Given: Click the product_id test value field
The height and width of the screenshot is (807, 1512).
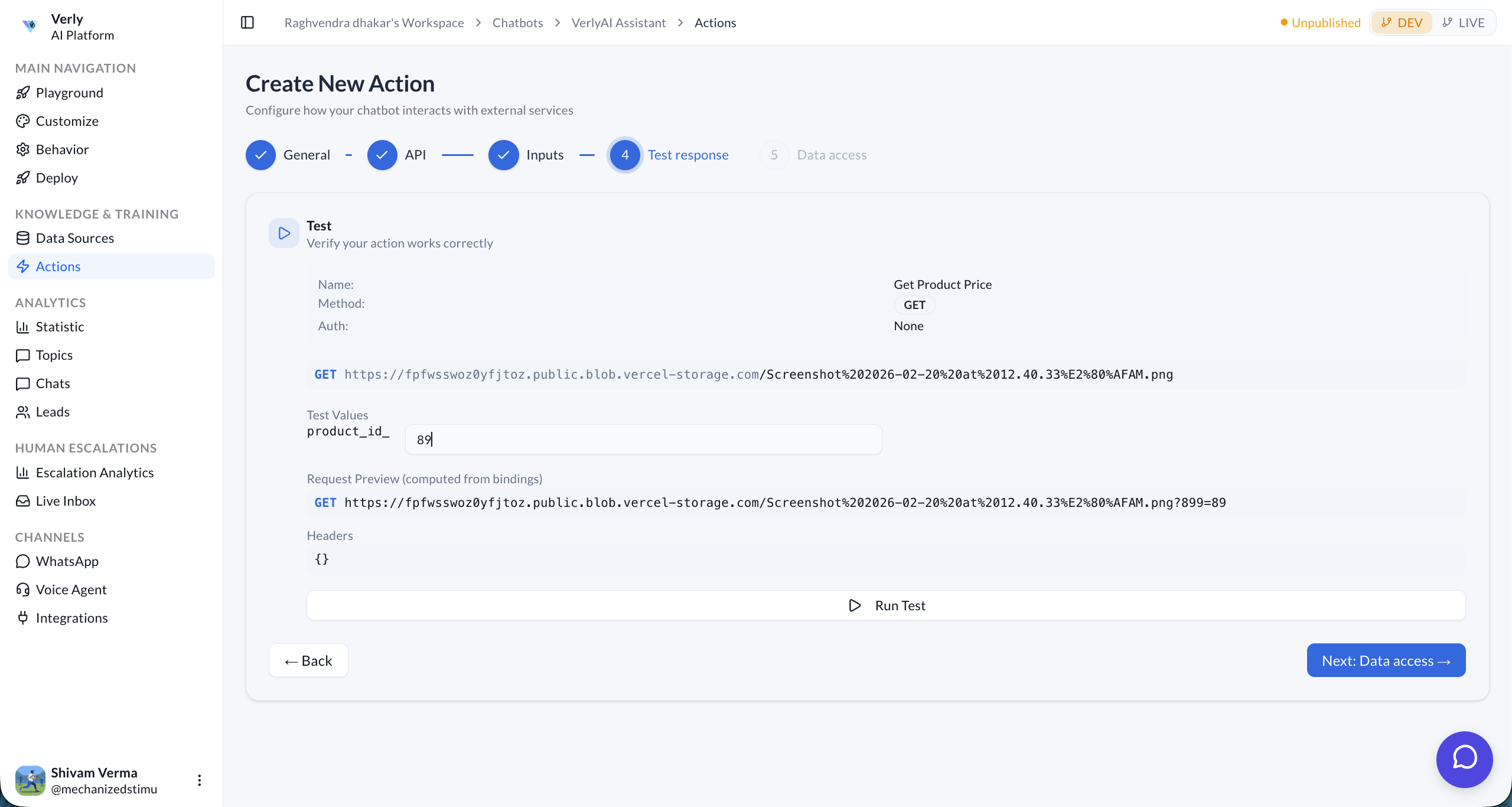Looking at the screenshot, I should [x=643, y=439].
